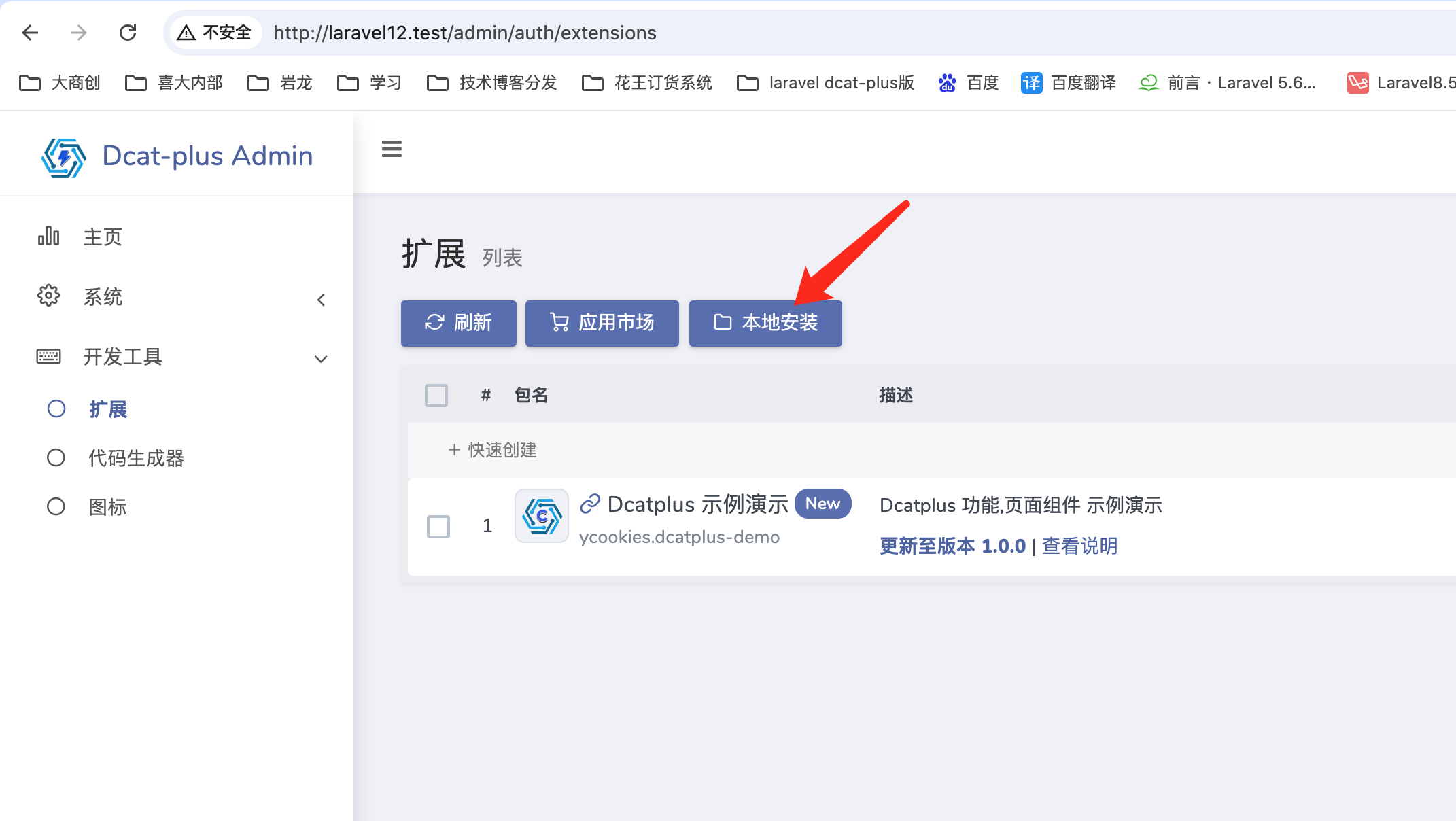The image size is (1456, 821).
Task: Click the 系统 gear icon in sidebar
Action: [48, 296]
